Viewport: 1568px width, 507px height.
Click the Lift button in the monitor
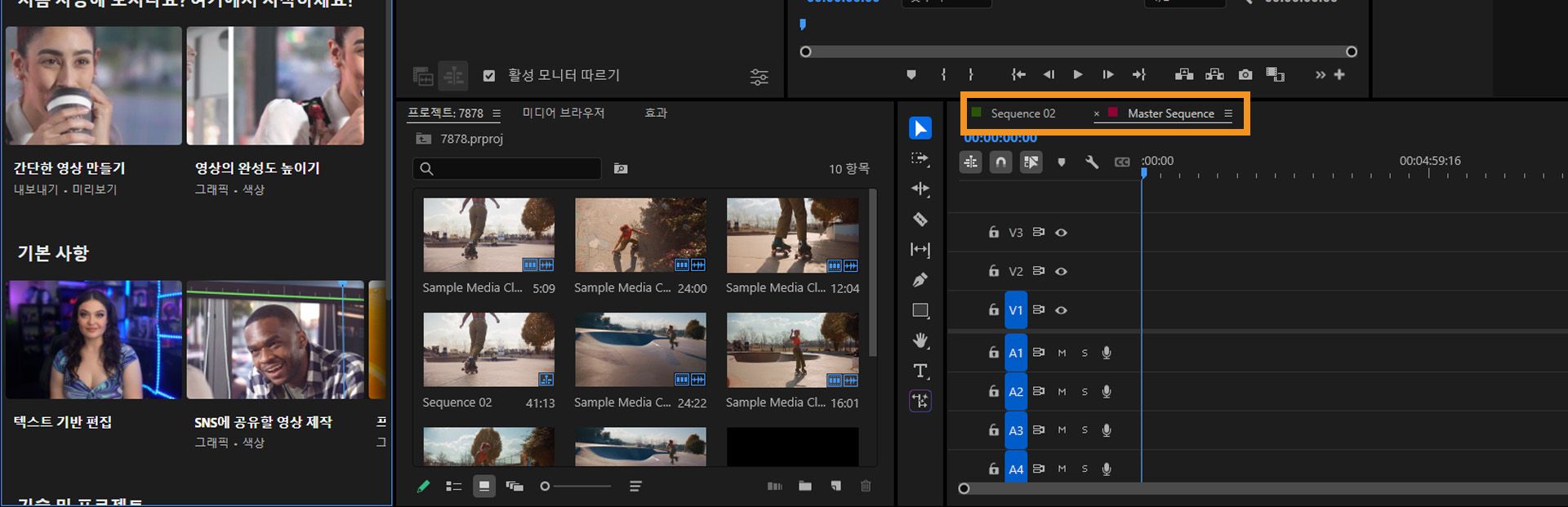[x=1184, y=74]
